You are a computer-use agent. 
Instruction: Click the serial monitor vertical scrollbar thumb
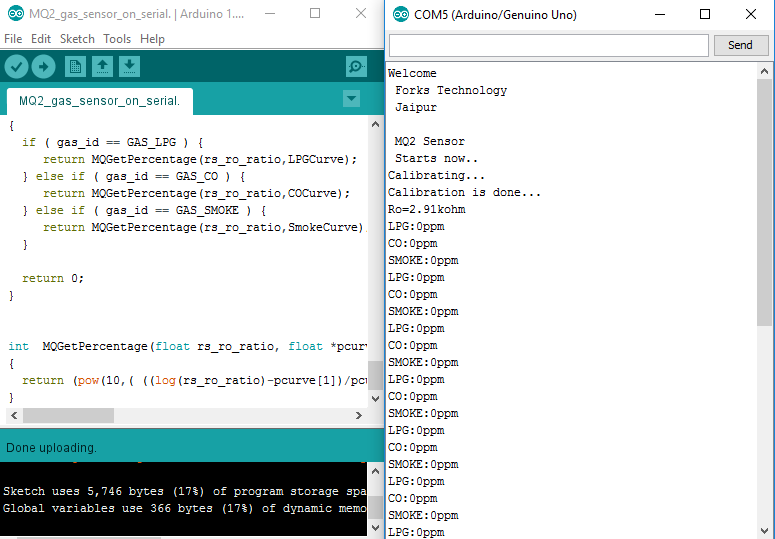tap(764, 202)
